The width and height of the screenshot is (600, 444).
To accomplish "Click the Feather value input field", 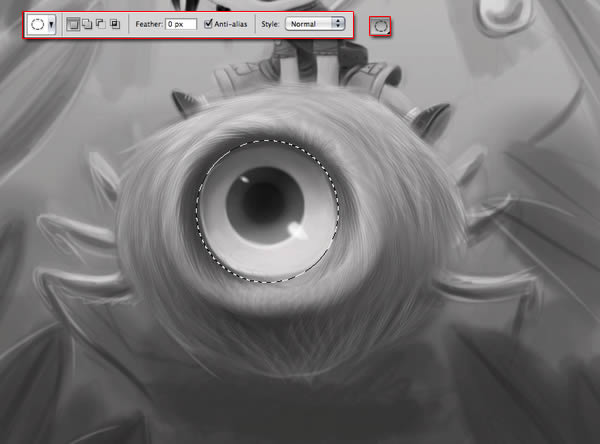I will (181, 24).
